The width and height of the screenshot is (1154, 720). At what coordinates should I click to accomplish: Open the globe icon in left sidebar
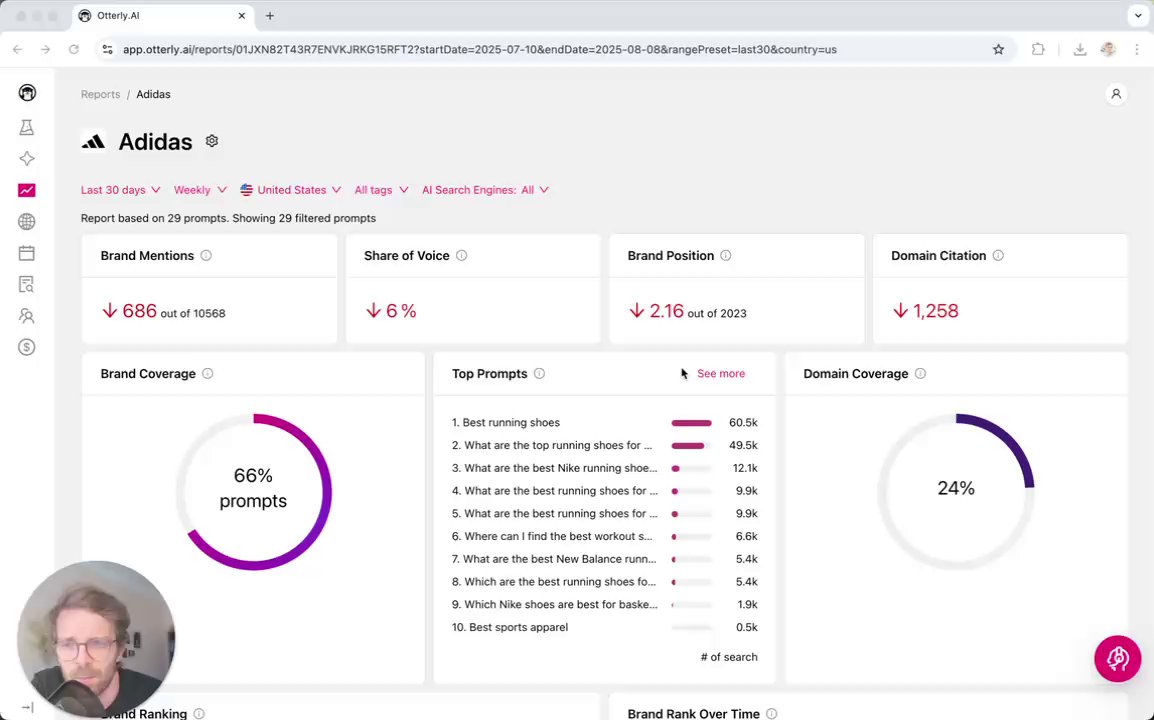coord(27,222)
